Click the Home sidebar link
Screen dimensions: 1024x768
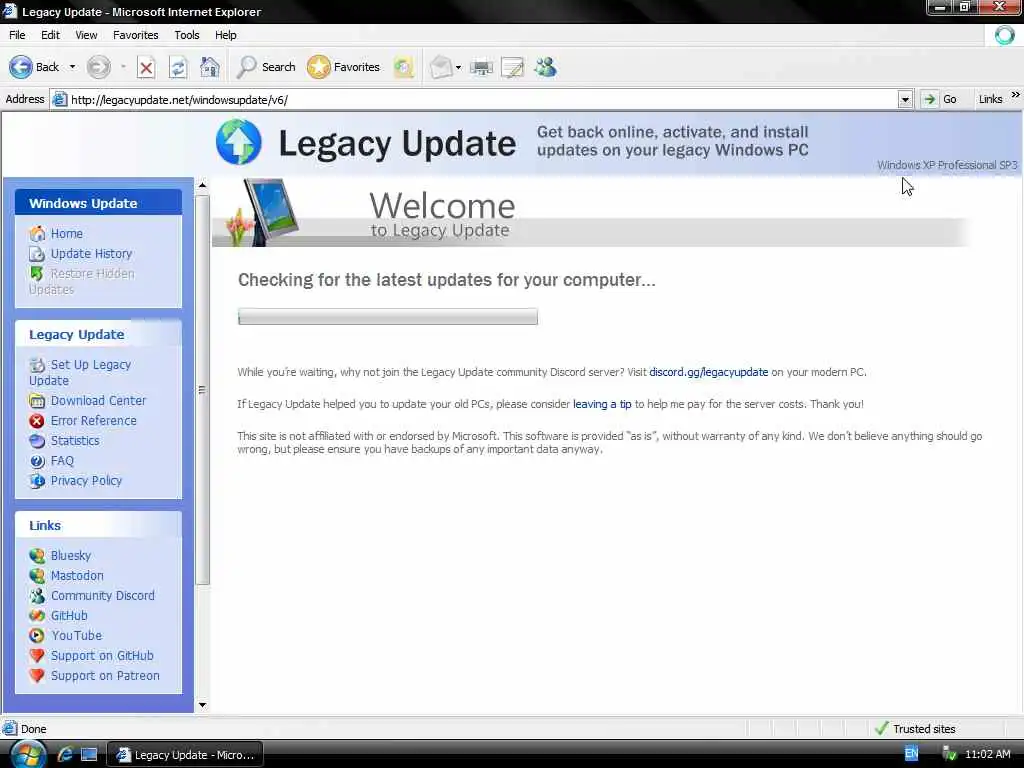[67, 234]
